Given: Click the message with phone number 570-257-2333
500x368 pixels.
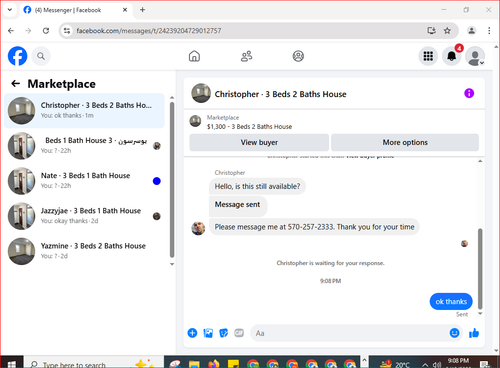Looking at the screenshot, I should coord(314,227).
